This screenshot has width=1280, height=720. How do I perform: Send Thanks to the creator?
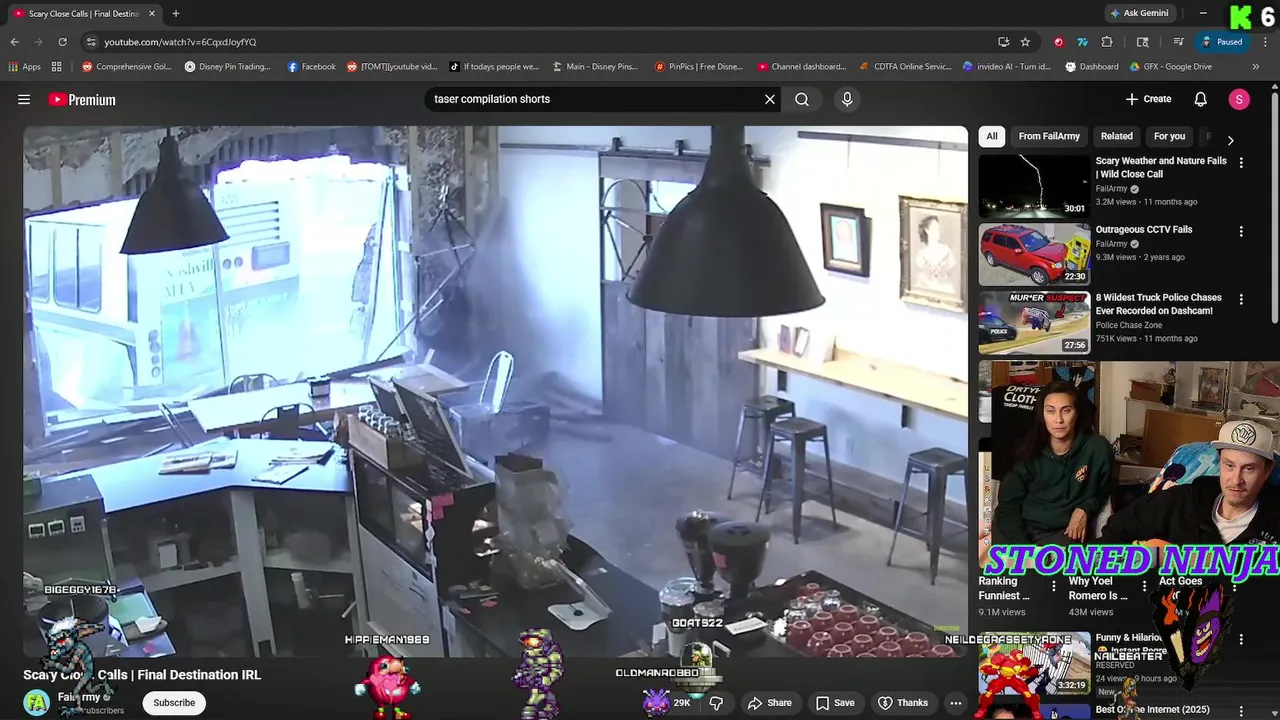coord(903,703)
